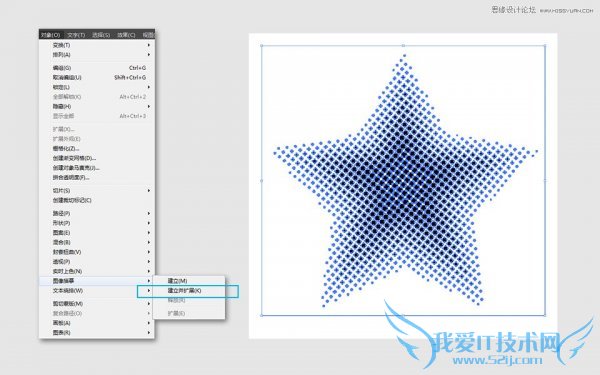The image size is (600, 375).
Task: Choose 创建裁切标记(C) trim marks entry
Action: 97,200
